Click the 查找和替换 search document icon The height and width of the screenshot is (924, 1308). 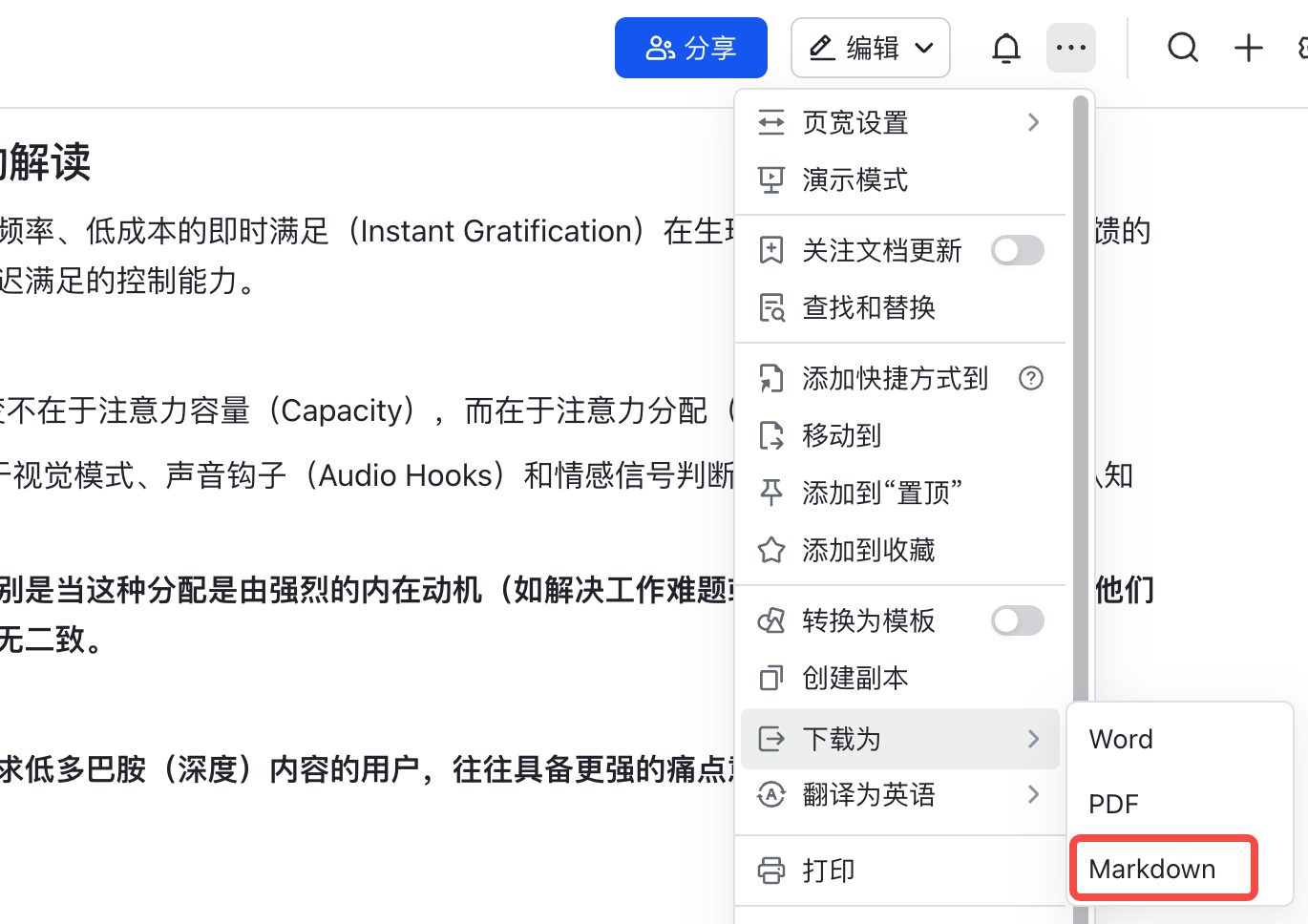771,307
